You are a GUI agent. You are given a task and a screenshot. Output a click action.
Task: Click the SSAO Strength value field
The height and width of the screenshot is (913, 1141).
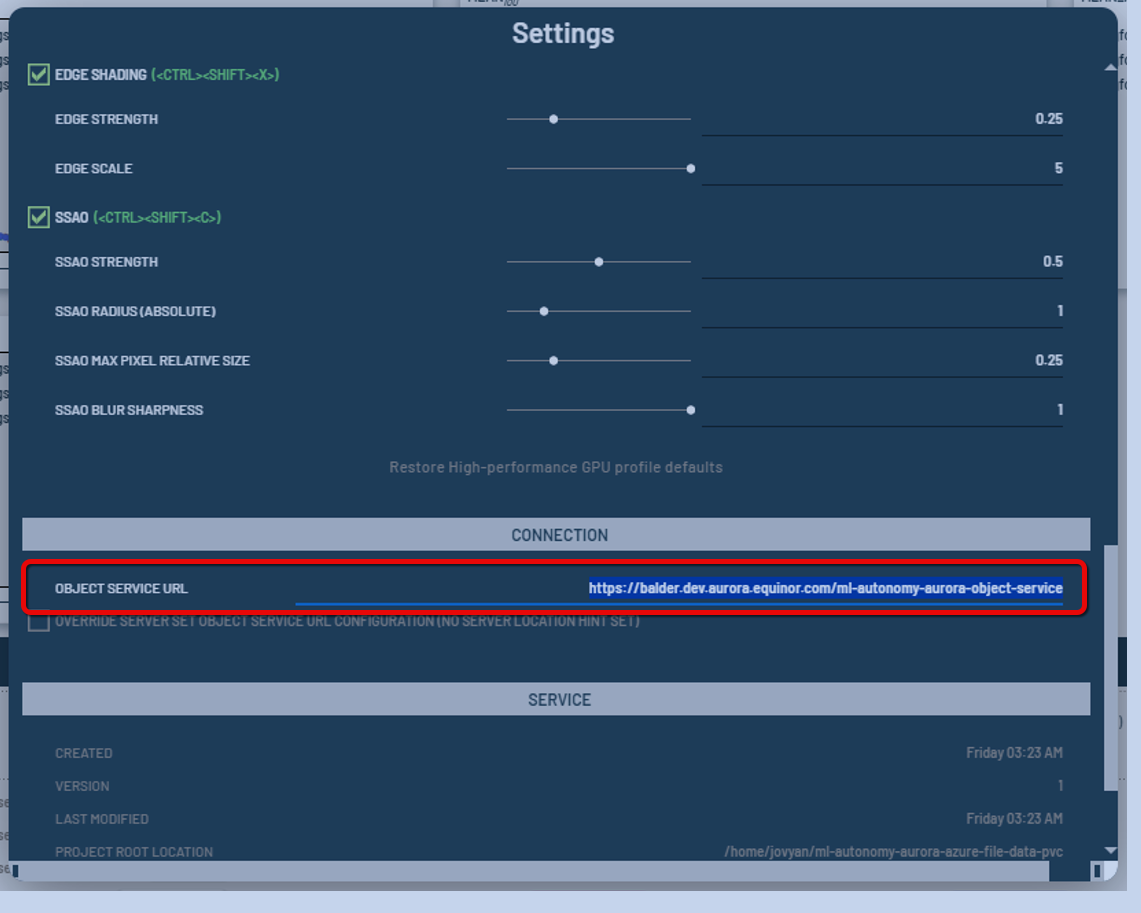click(x=881, y=262)
